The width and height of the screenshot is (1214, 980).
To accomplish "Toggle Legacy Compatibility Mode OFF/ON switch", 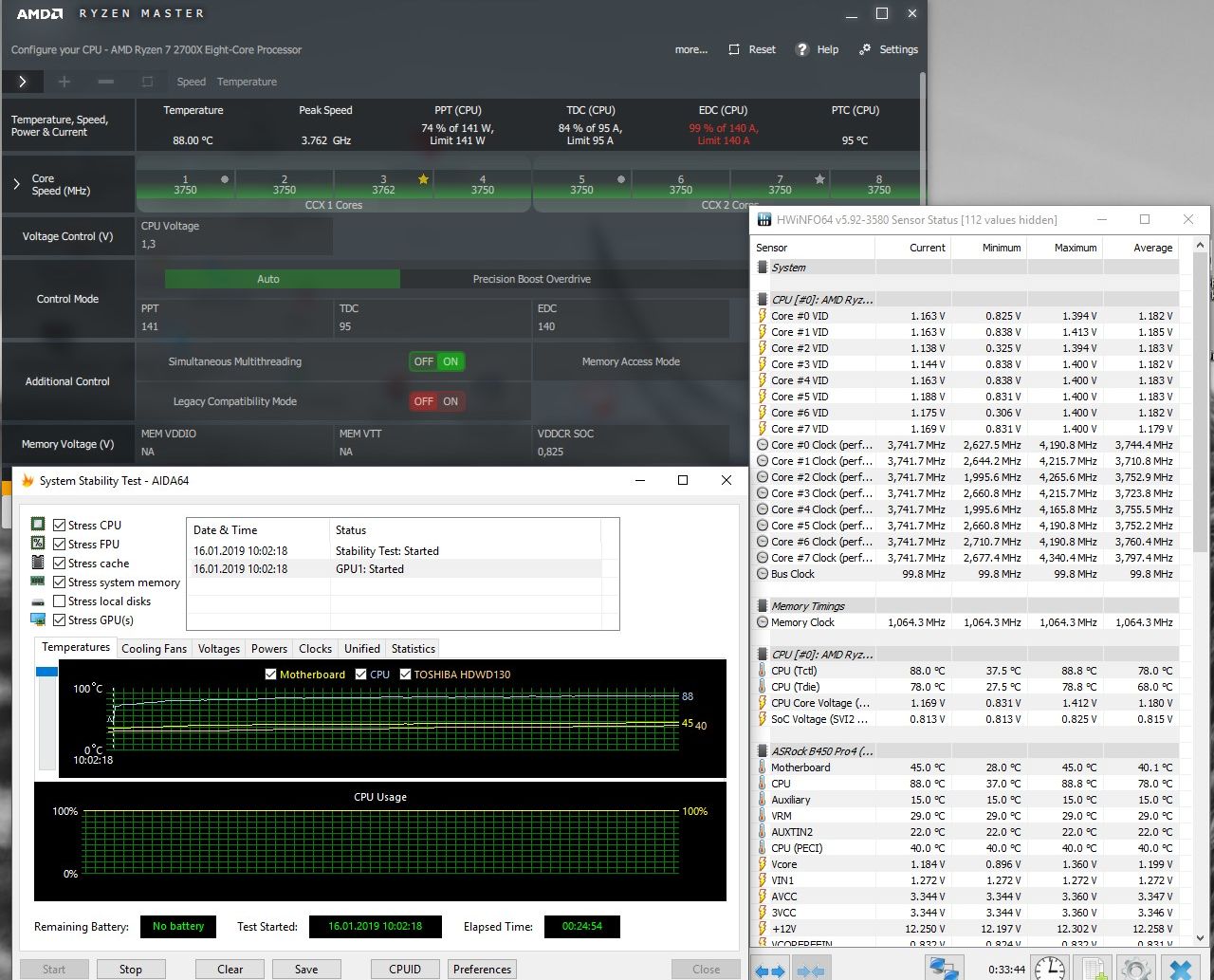I will (437, 401).
